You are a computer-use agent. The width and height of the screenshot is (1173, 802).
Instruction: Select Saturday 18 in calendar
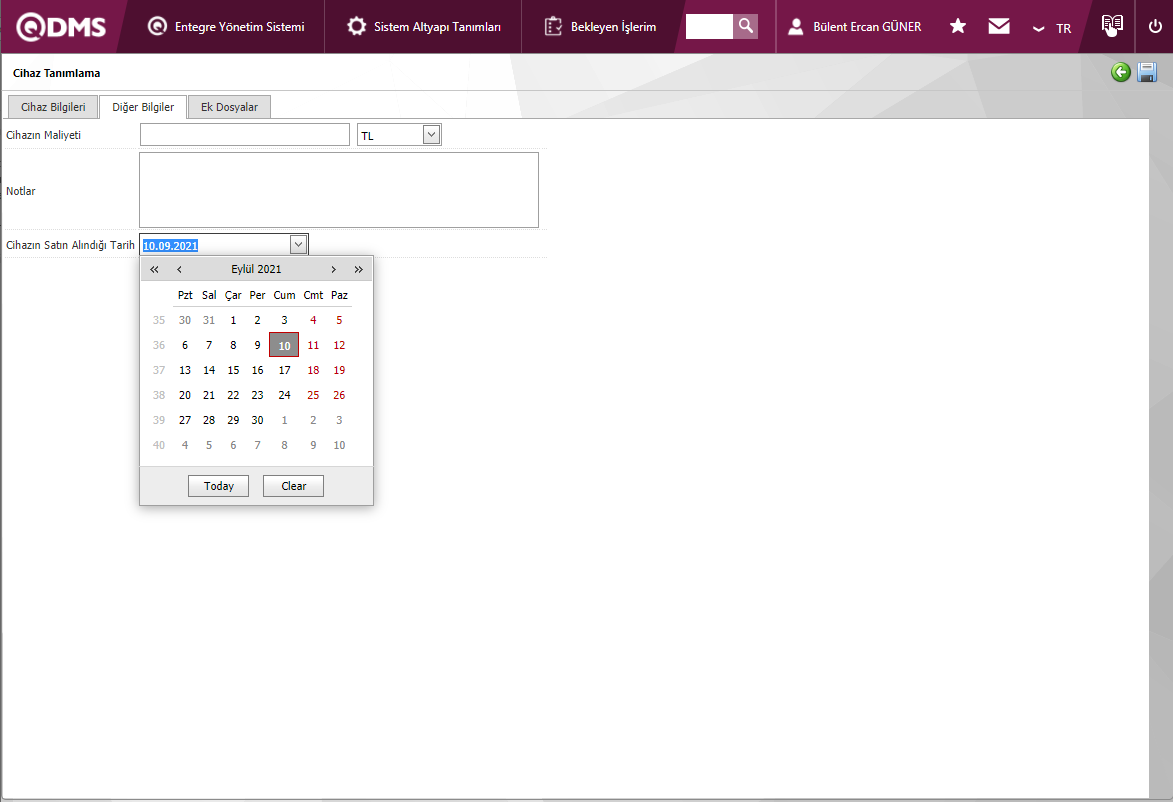point(313,370)
